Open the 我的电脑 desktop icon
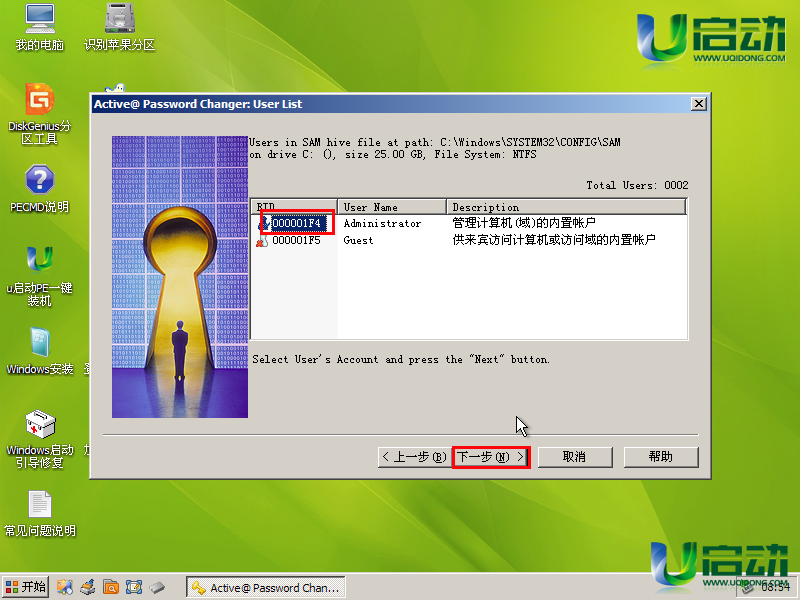The height and width of the screenshot is (600, 800). point(40,27)
